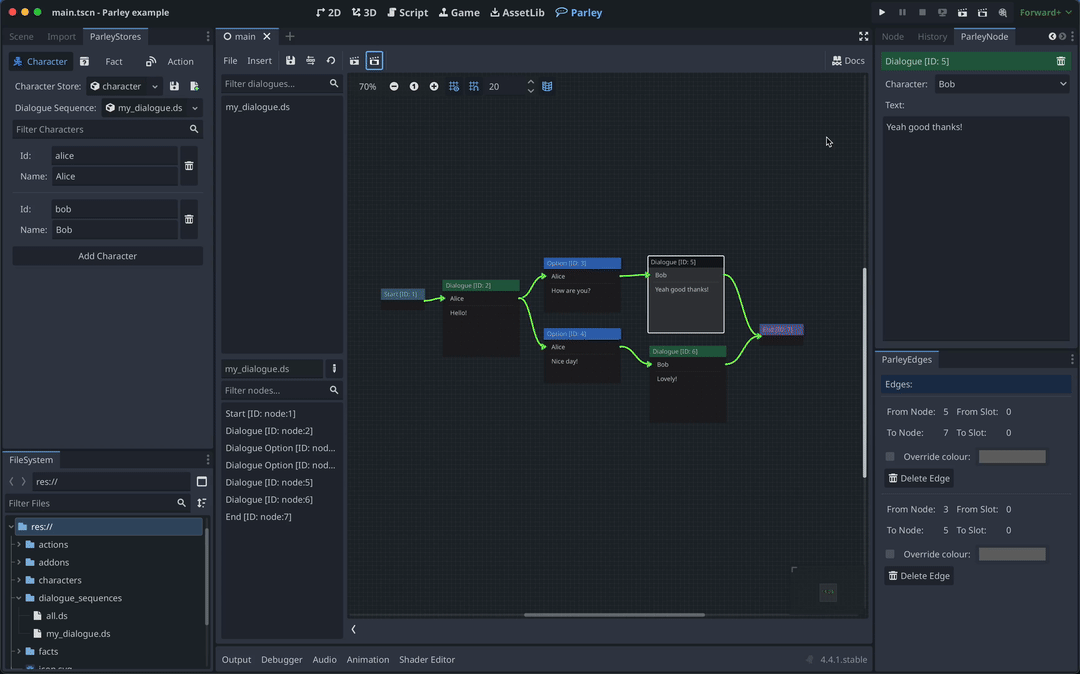The image size is (1080, 674).
Task: Open the Character dropdown showing Bob
Action: pos(1002,84)
